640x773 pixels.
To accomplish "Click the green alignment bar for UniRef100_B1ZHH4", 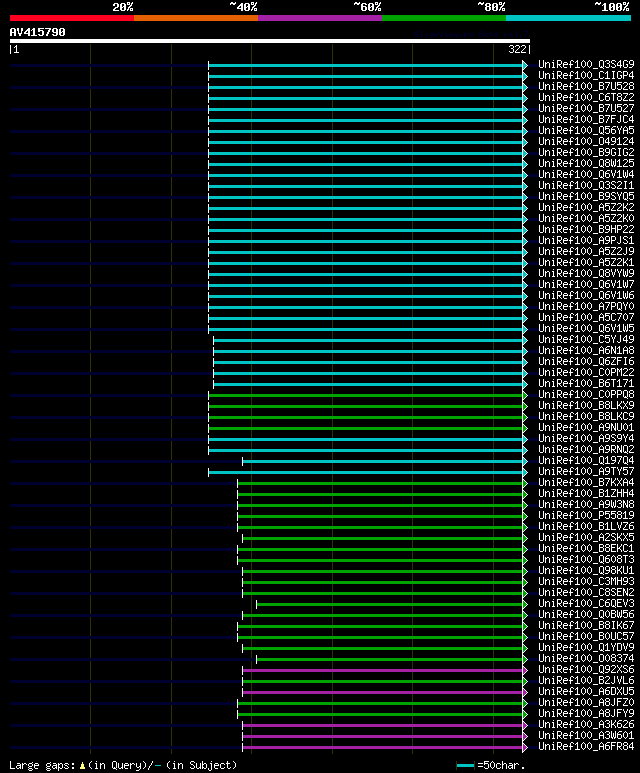I will (382, 494).
